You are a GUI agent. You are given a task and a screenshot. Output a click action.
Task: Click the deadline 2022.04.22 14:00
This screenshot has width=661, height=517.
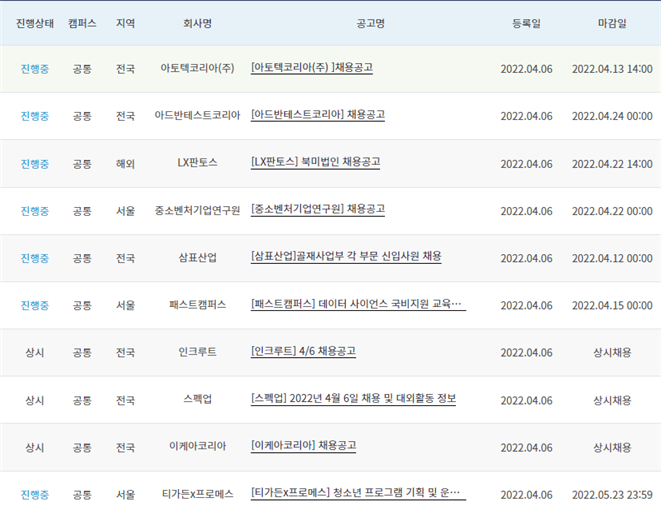612,164
